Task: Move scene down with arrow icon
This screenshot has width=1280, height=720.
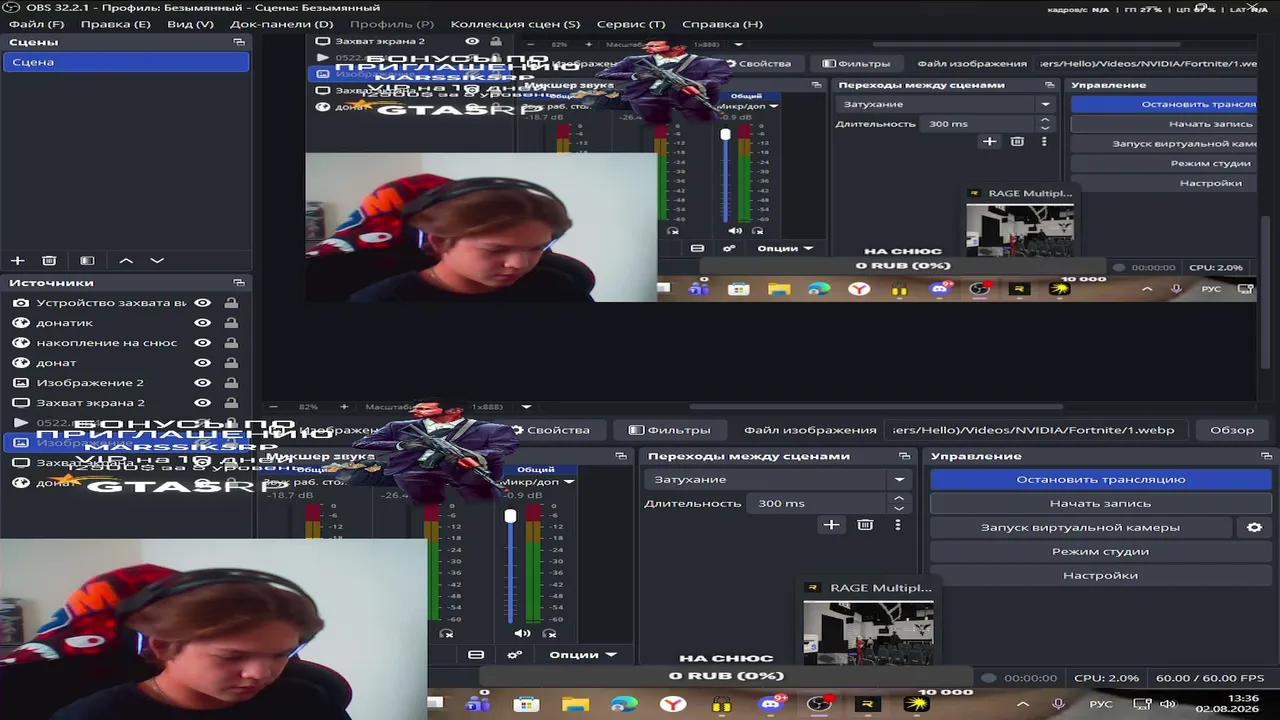Action: (x=157, y=260)
